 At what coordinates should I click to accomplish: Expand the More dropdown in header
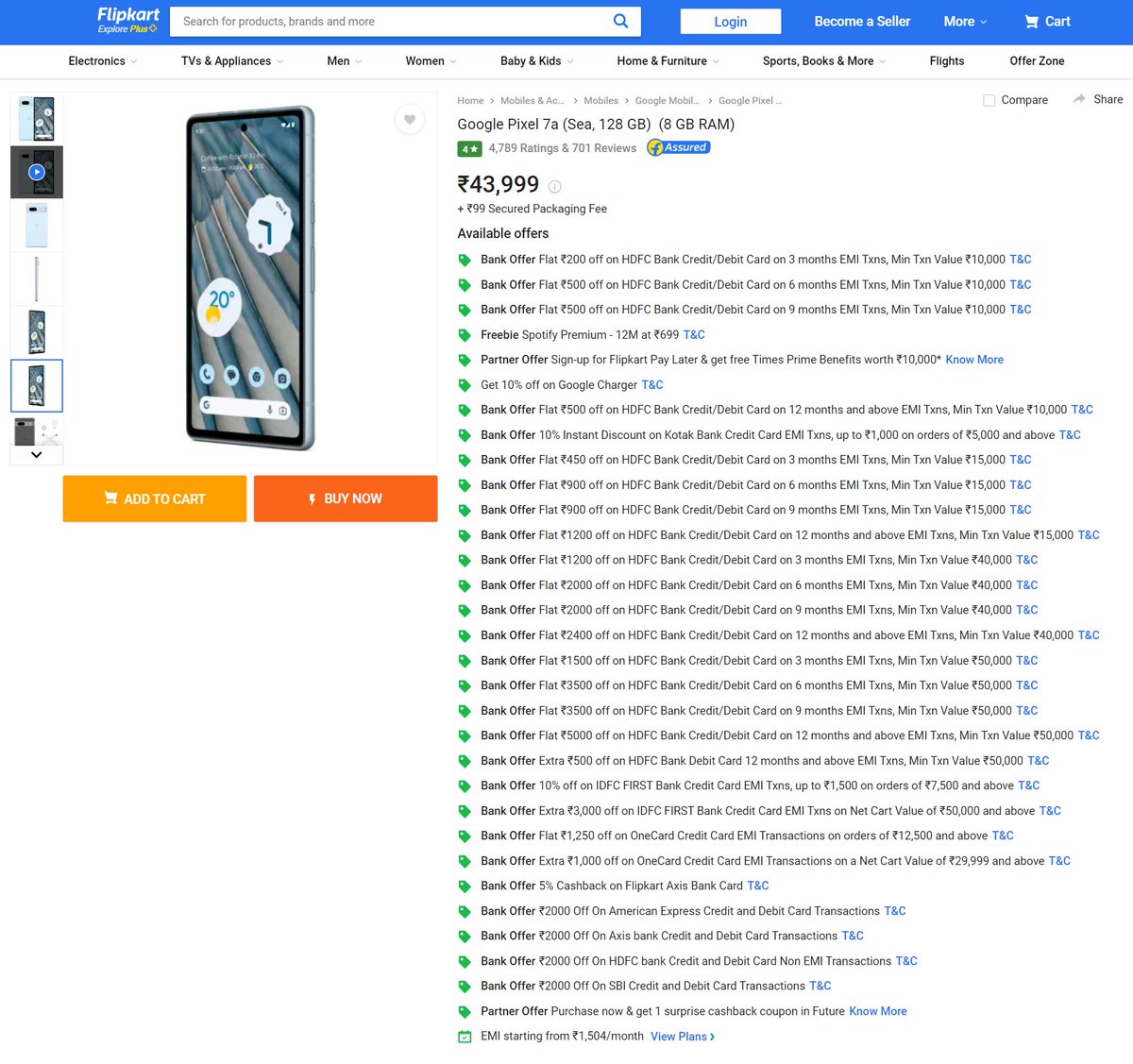click(x=965, y=21)
